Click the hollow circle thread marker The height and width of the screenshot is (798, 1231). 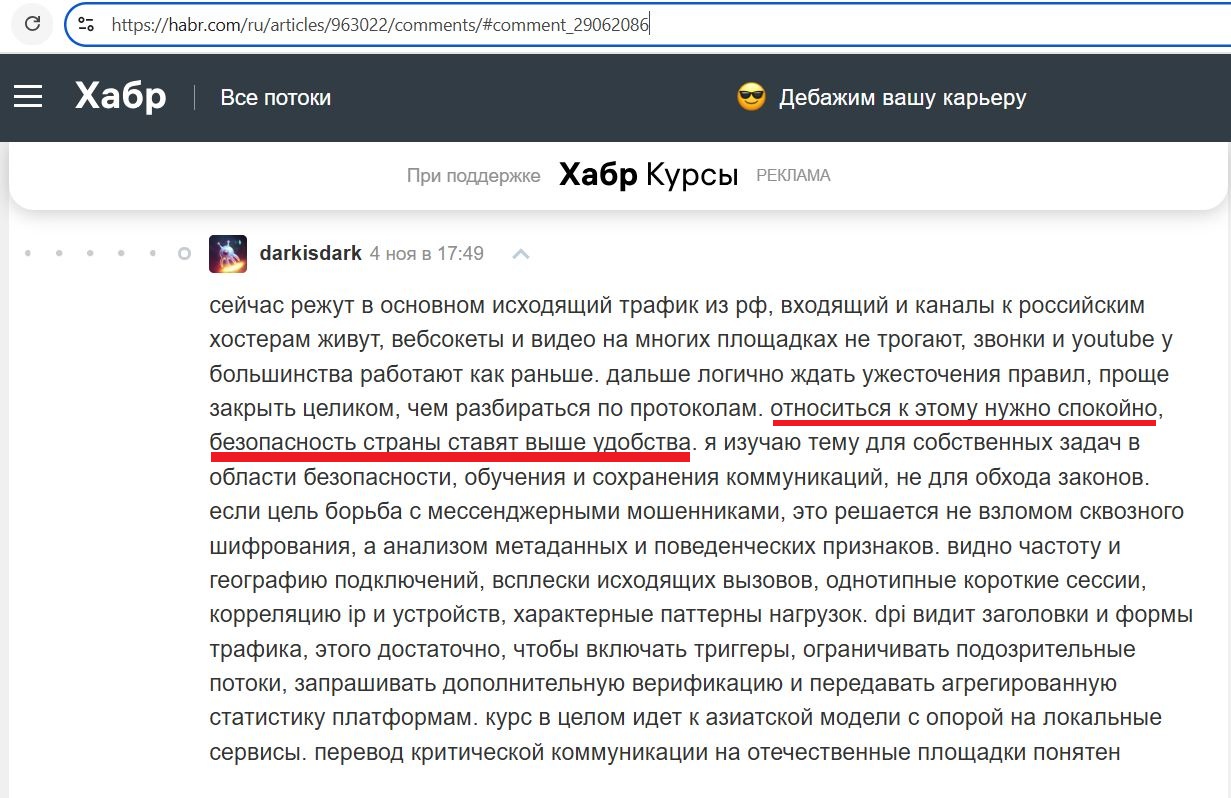(184, 254)
